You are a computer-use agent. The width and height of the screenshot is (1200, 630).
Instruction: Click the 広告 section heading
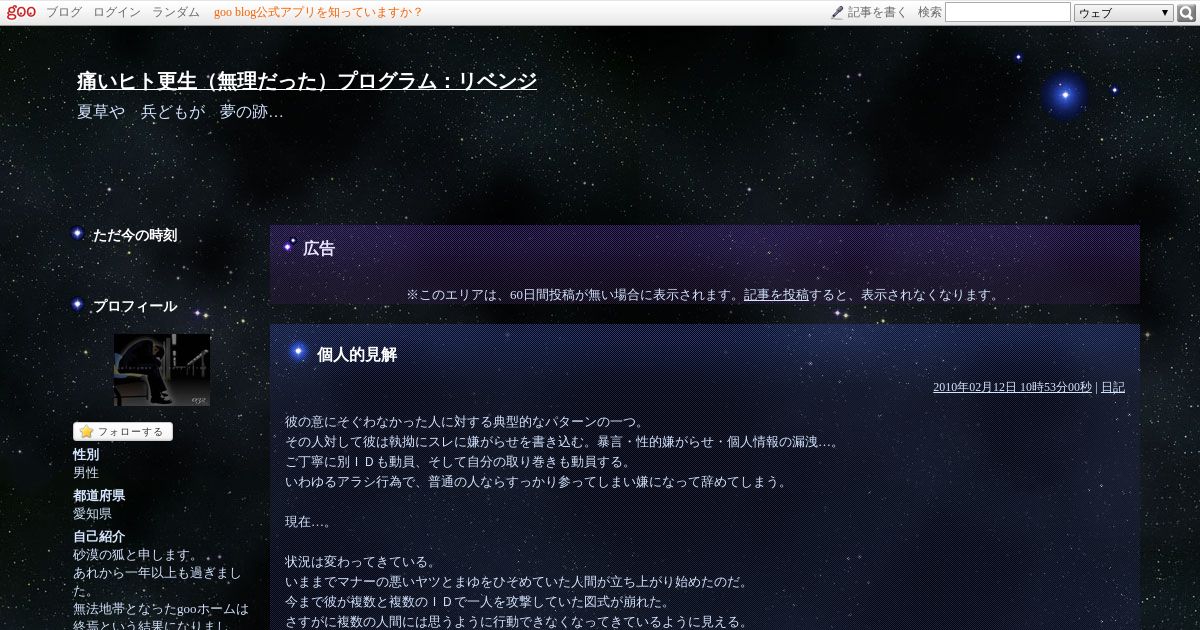click(319, 249)
